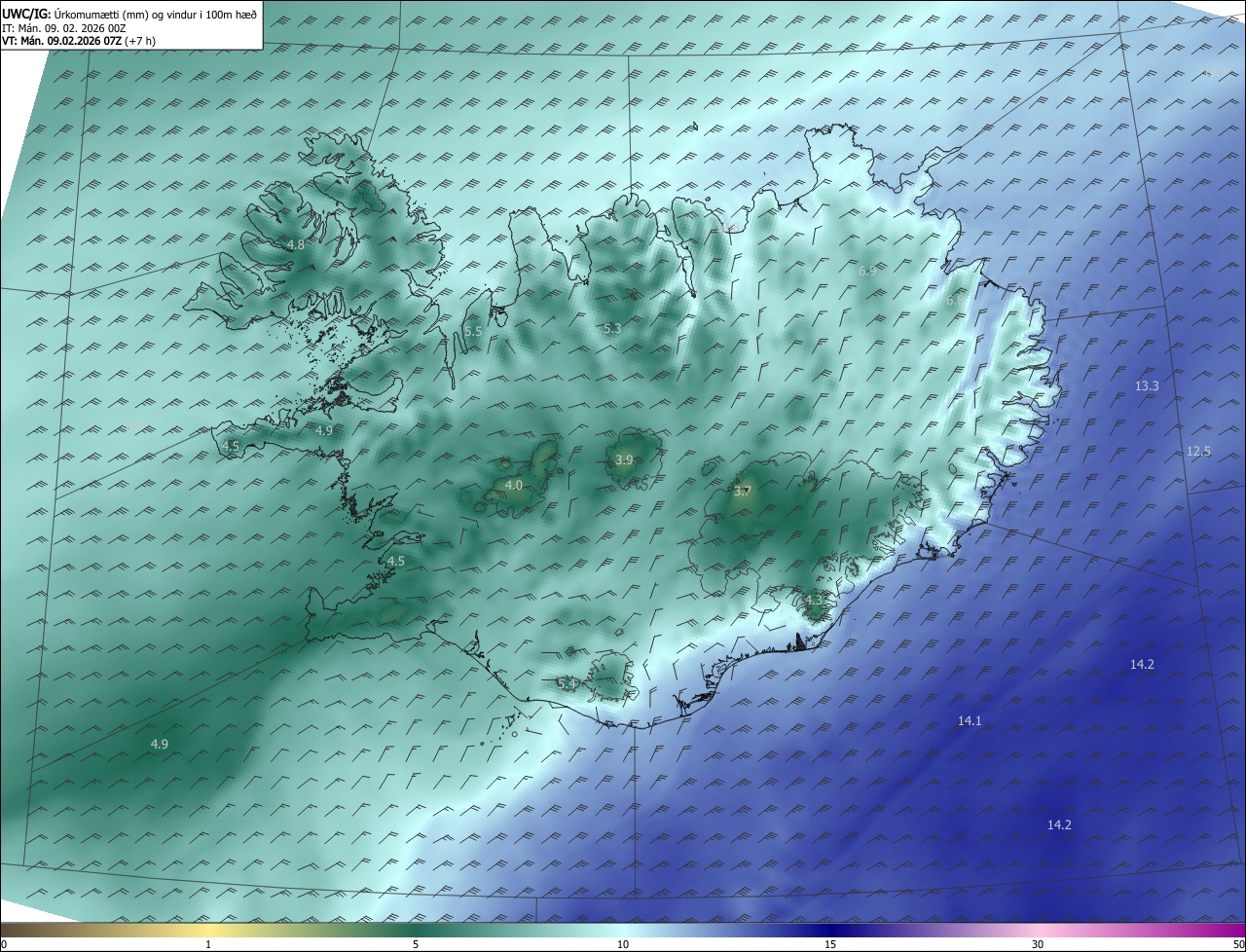Viewport: 1246px width, 952px height.
Task: Click the 6.9 value label
Action: [866, 272]
